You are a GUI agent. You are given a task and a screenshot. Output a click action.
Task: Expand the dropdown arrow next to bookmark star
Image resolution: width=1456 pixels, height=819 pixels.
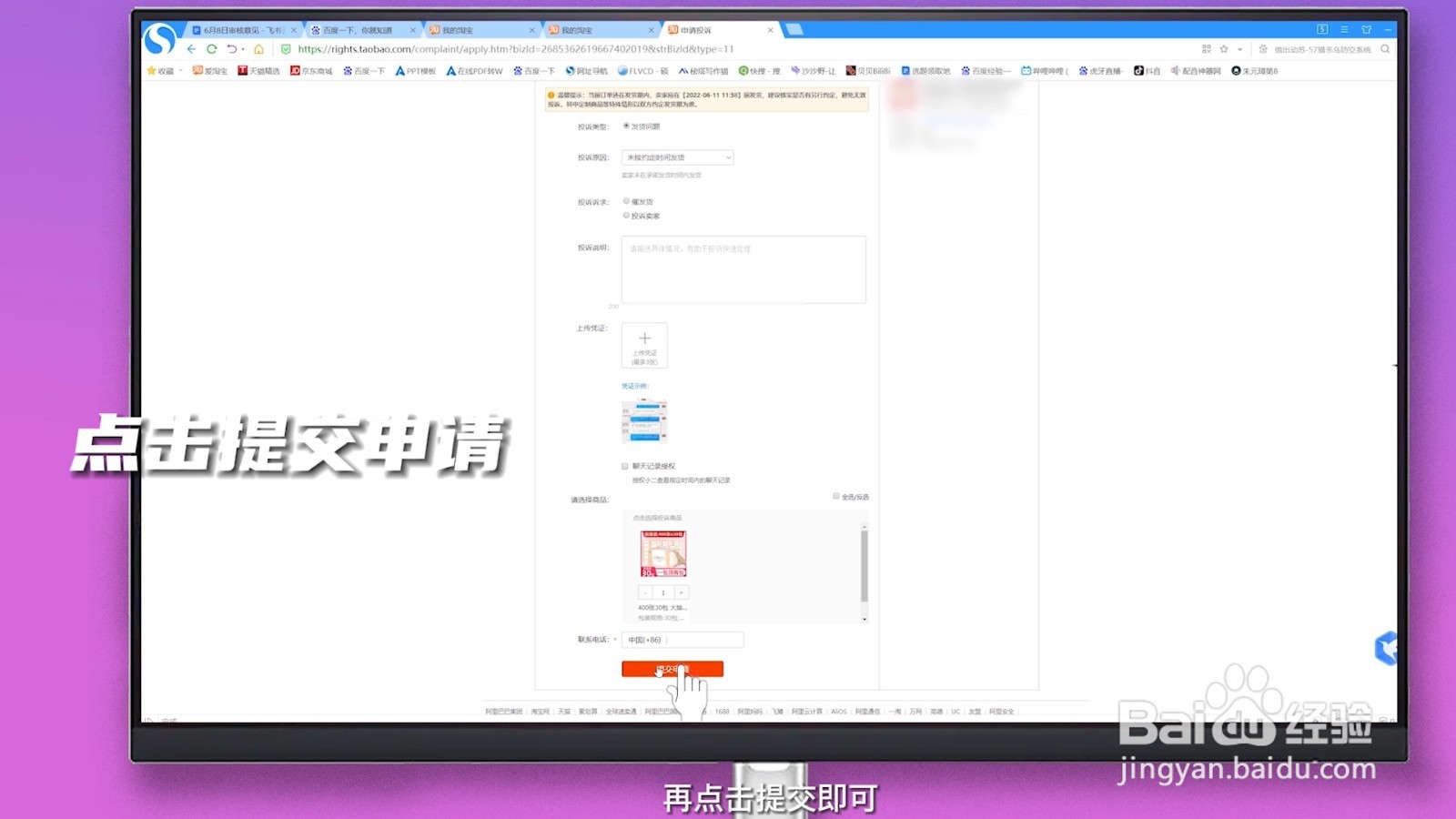click(x=1239, y=49)
